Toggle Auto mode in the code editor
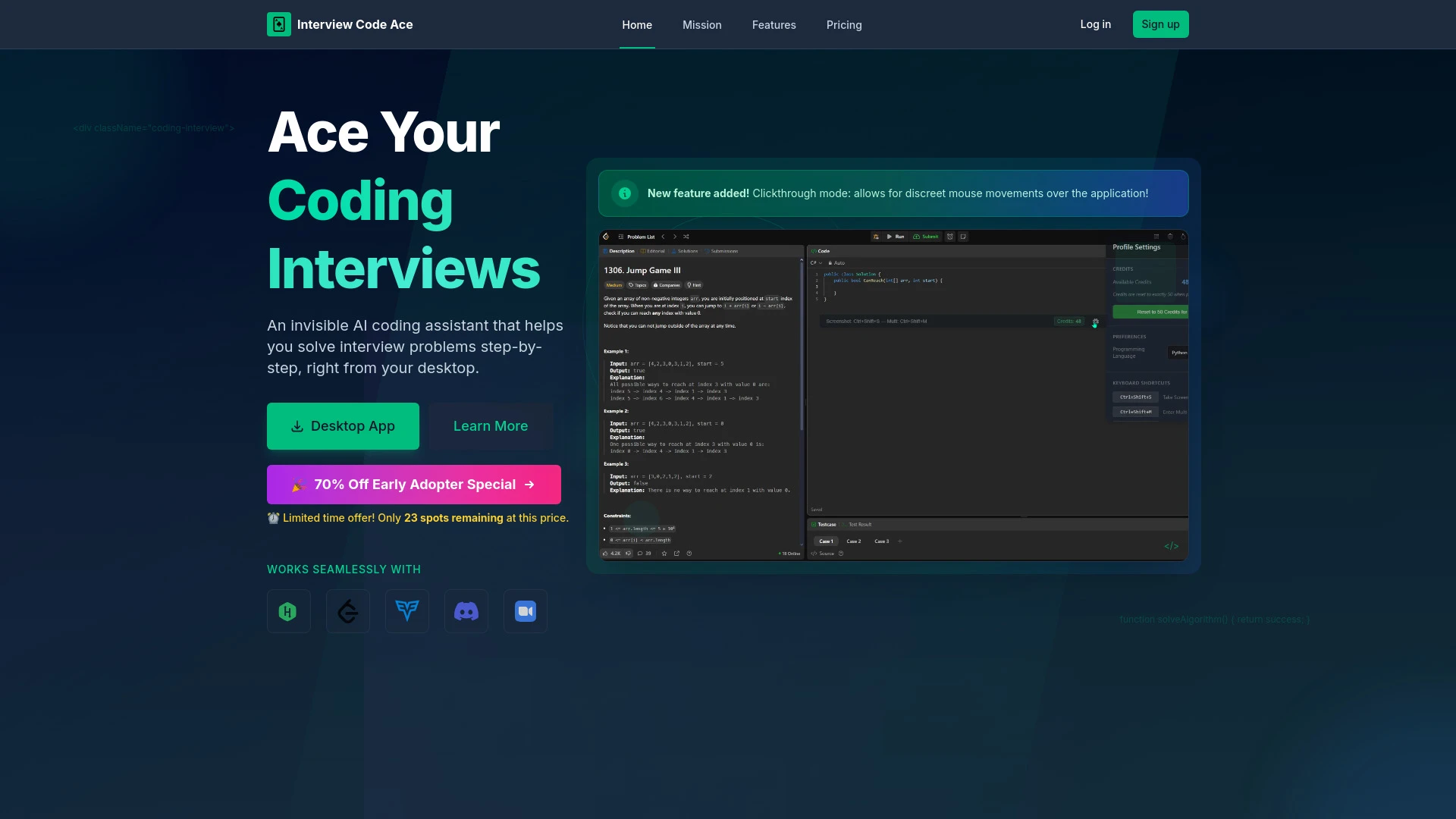Screen dimensions: 1456x819 click(837, 262)
